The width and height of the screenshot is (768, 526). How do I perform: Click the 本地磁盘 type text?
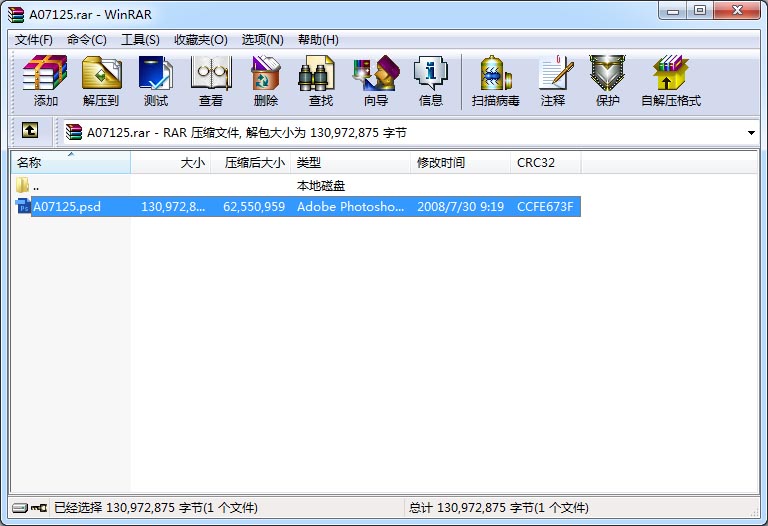click(321, 186)
